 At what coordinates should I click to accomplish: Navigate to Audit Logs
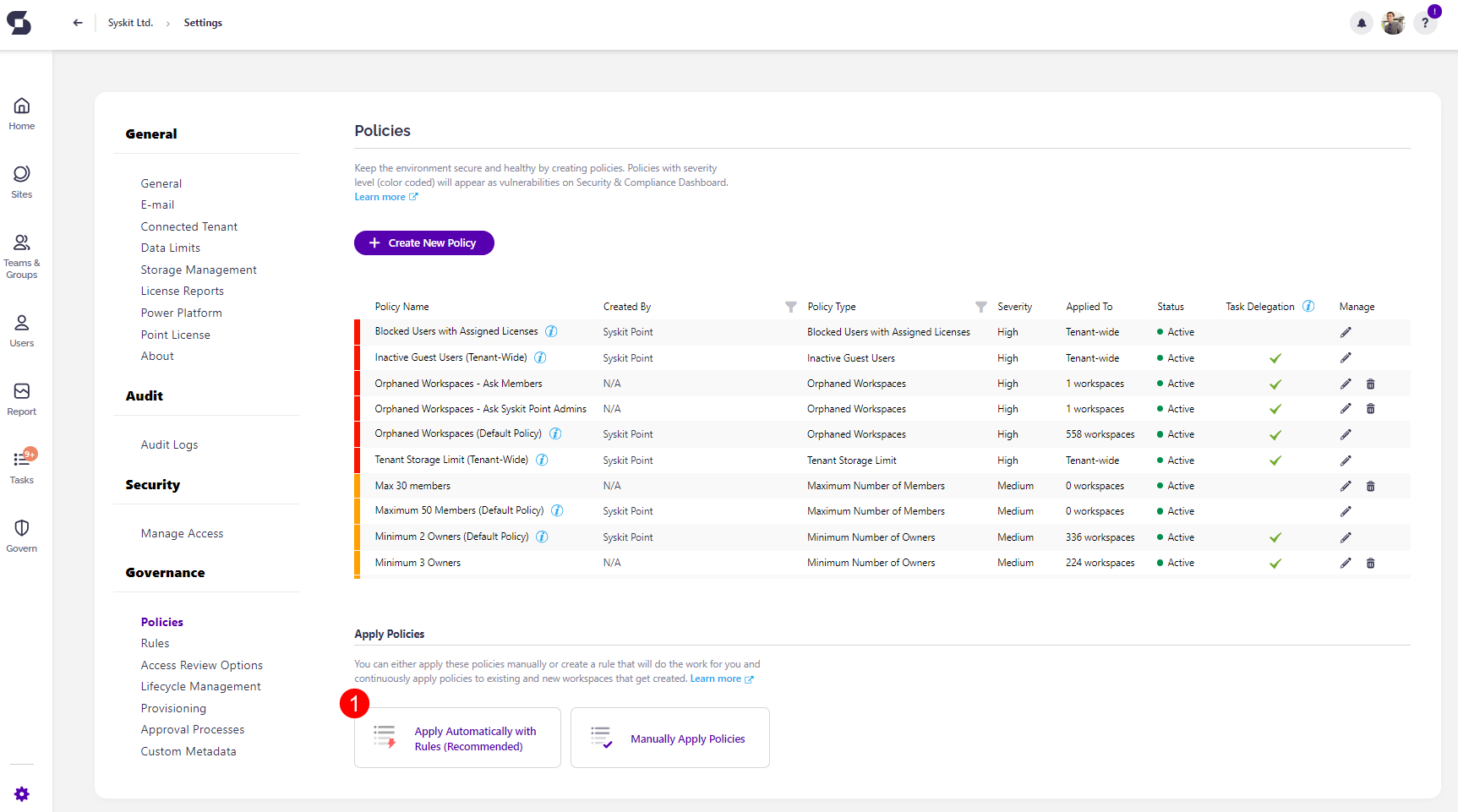pos(169,444)
